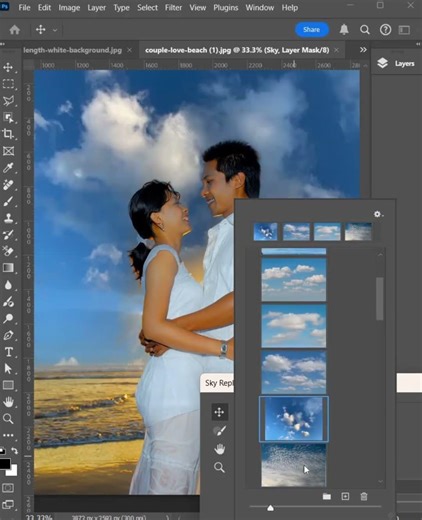The image size is (422, 520).
Task: Select the Rectangular Marquee tool
Action: 8,84
